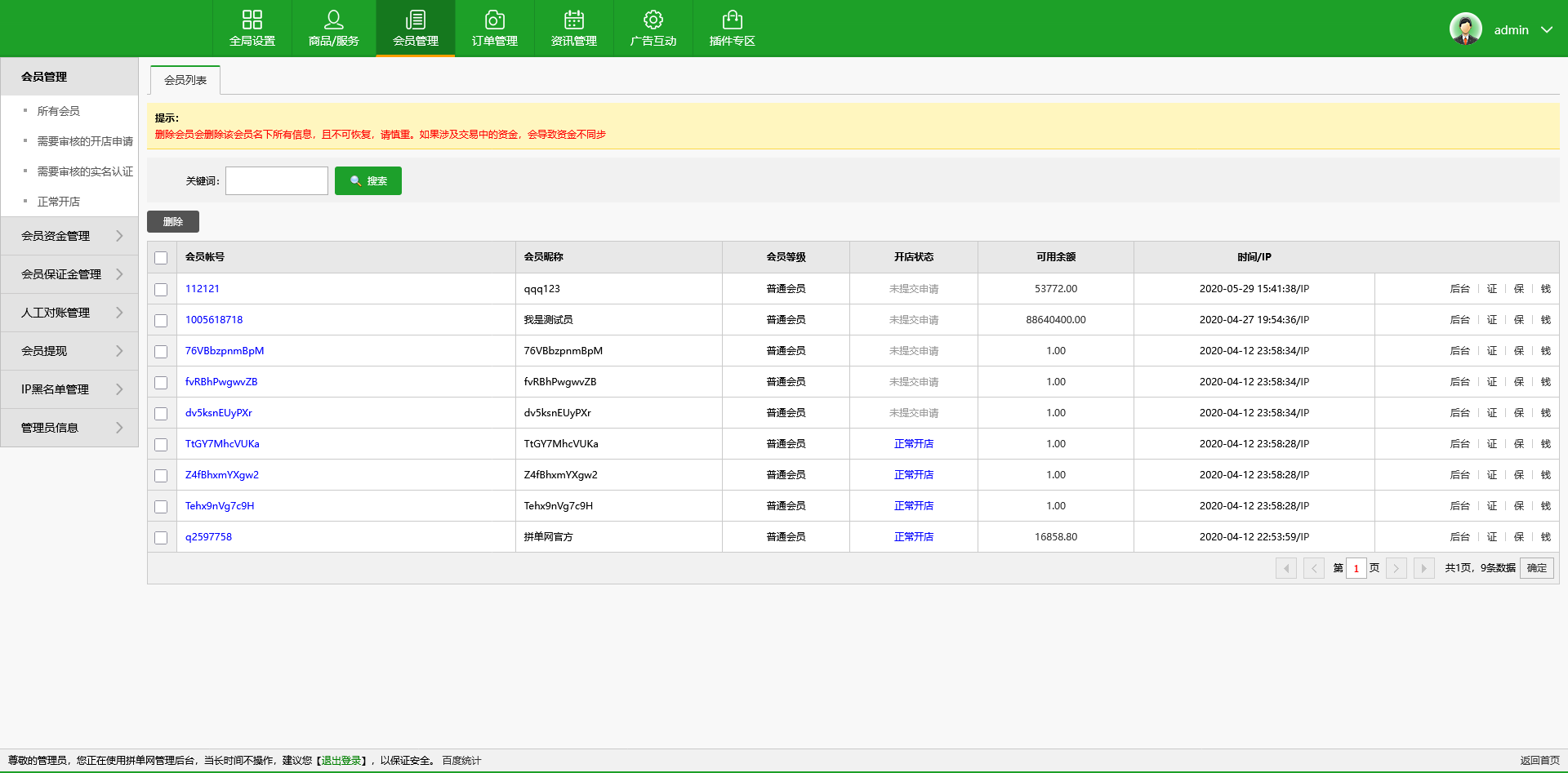Check the box for member TtGY7MhcVUKa

(x=161, y=445)
